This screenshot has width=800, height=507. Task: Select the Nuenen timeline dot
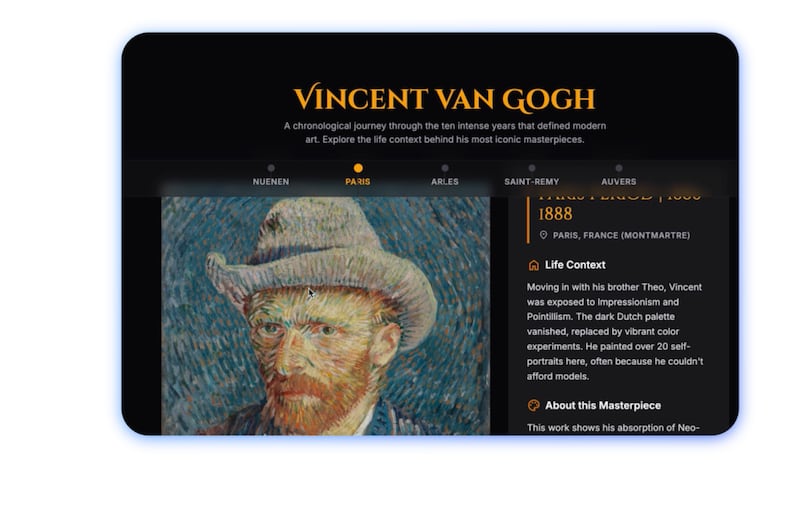tap(271, 168)
